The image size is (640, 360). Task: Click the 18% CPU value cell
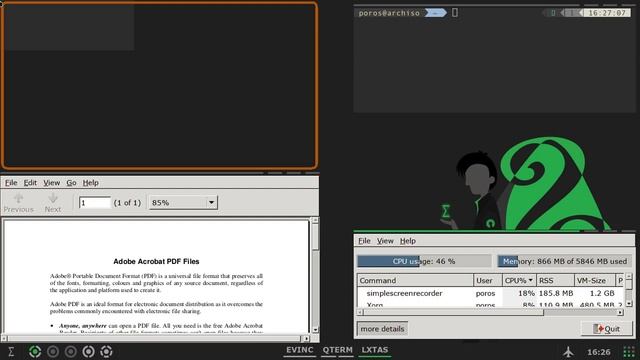point(527,293)
